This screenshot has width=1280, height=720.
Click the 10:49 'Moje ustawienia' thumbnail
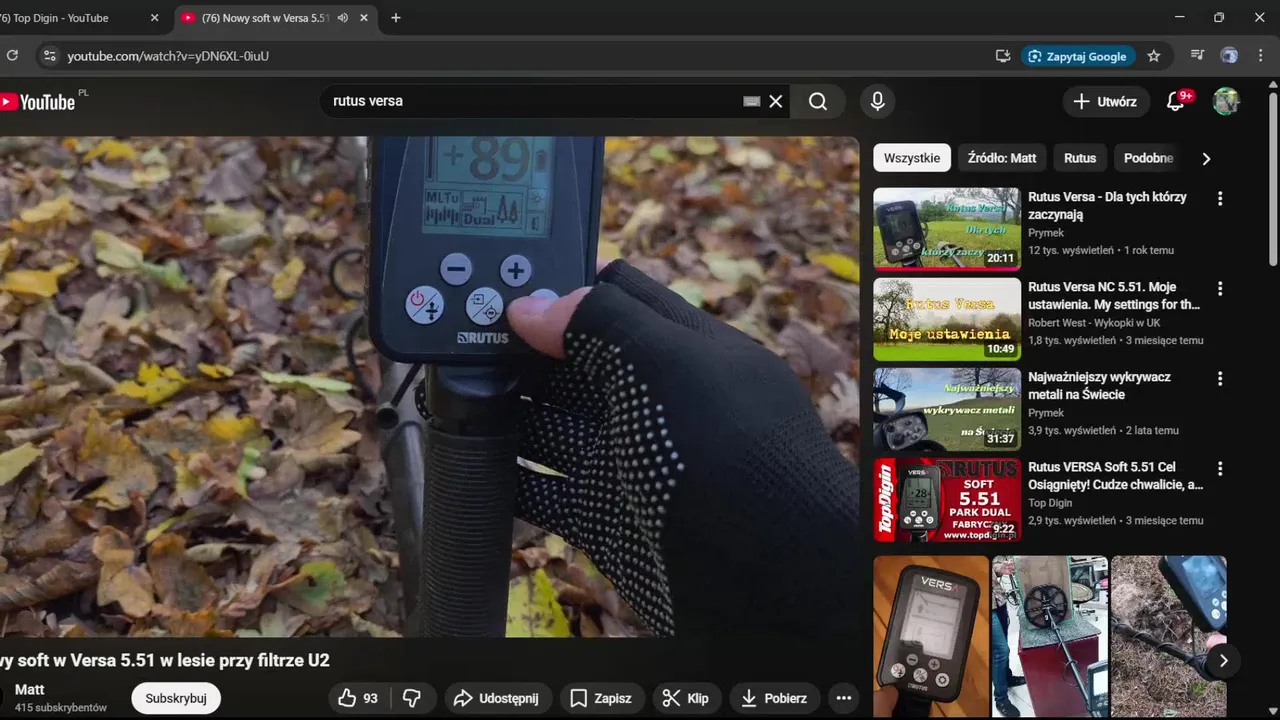(x=947, y=319)
